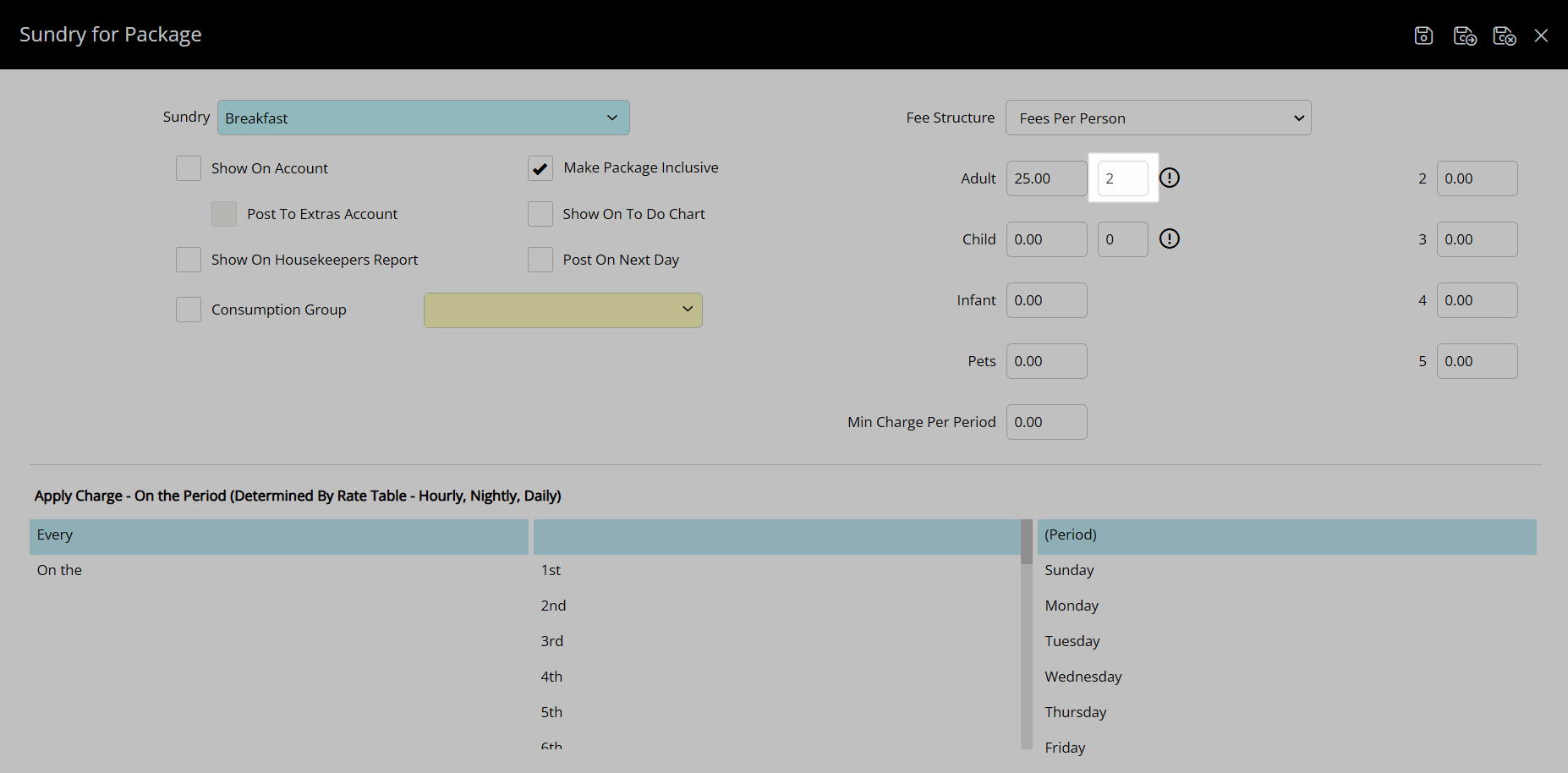Screen dimensions: 1568x773
Task: Click the Save and Continue arrow icon
Action: (x=1464, y=36)
